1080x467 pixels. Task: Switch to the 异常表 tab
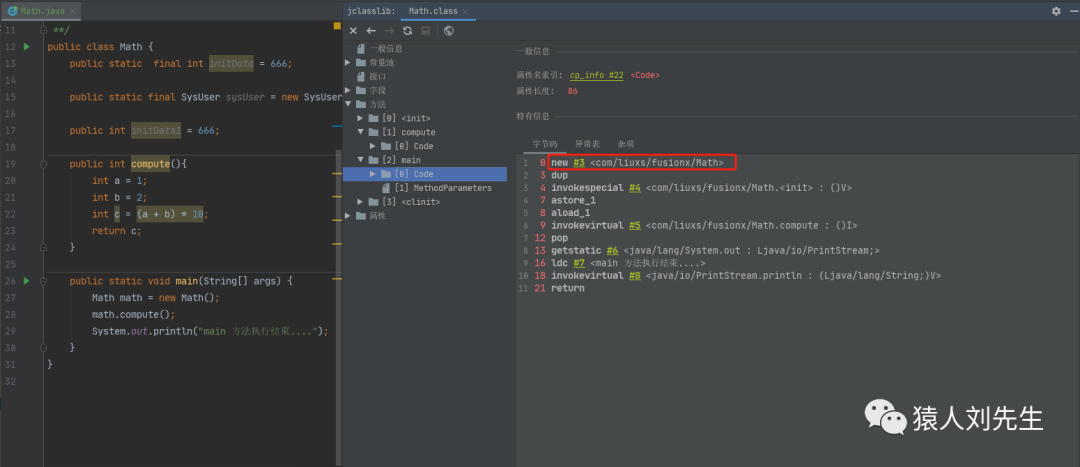click(x=587, y=144)
